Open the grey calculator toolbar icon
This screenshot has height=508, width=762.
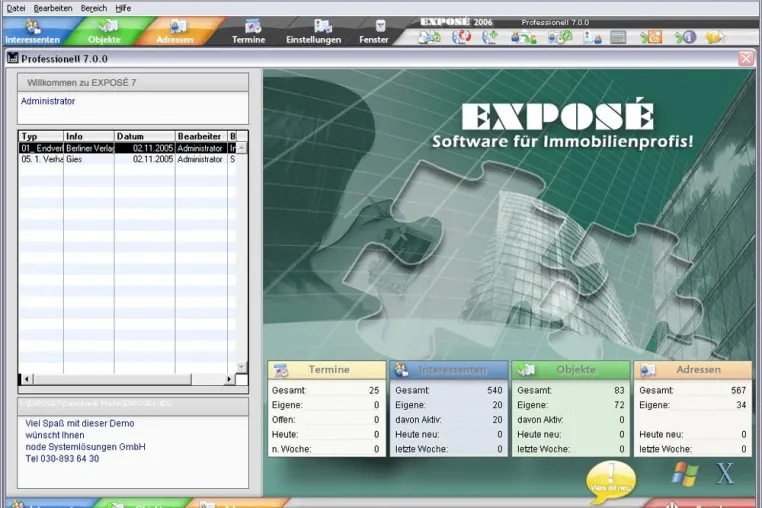point(618,37)
